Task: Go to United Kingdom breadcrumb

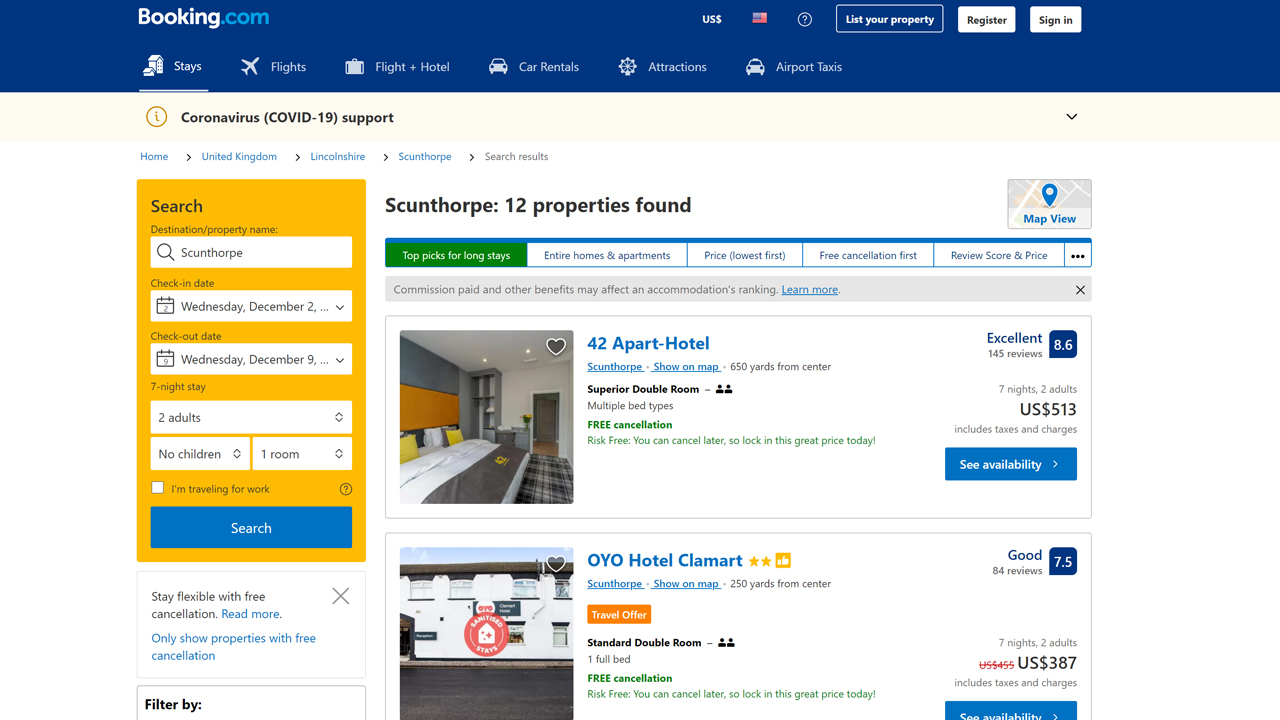Action: (239, 156)
